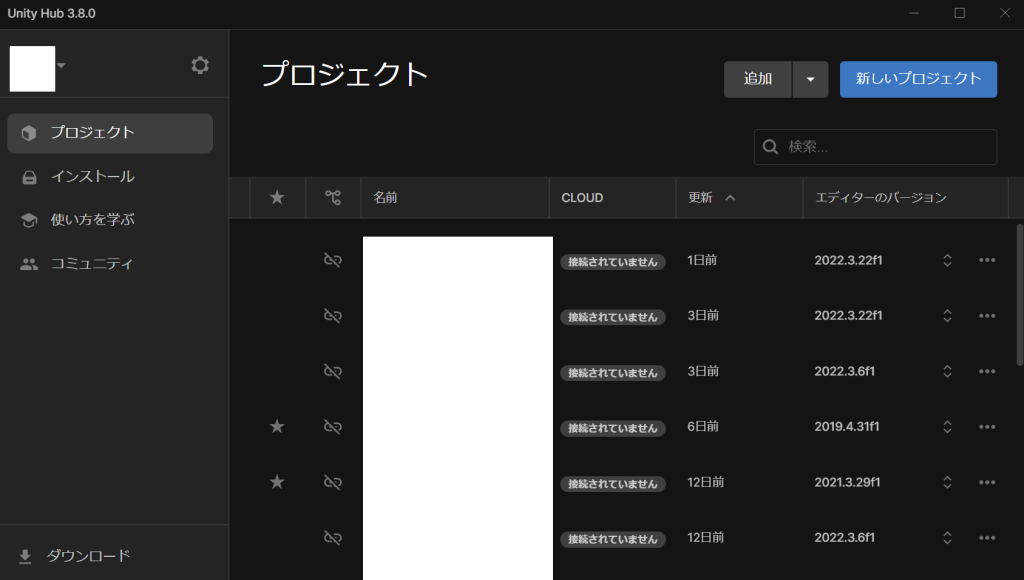Focus the 検索 search input field
The image size is (1024, 580).
tap(885, 147)
